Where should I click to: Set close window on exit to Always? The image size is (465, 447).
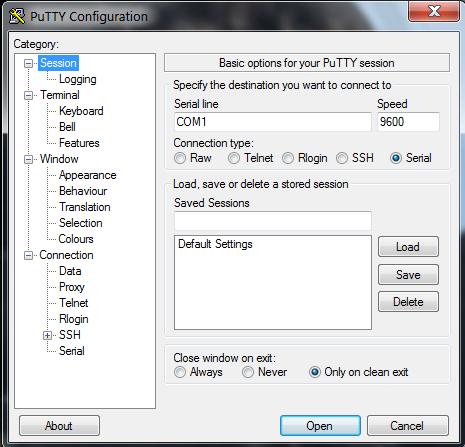[180, 372]
